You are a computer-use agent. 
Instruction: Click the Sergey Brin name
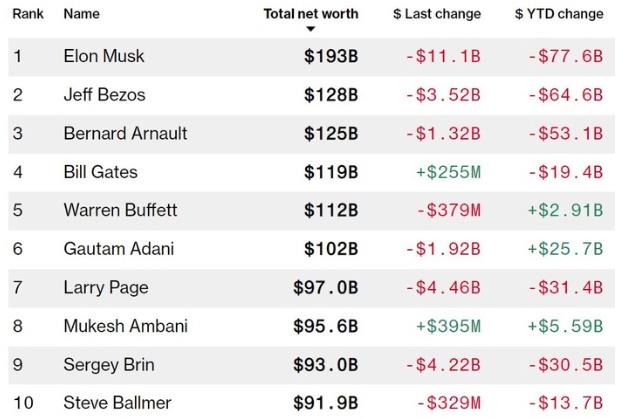pos(107,365)
